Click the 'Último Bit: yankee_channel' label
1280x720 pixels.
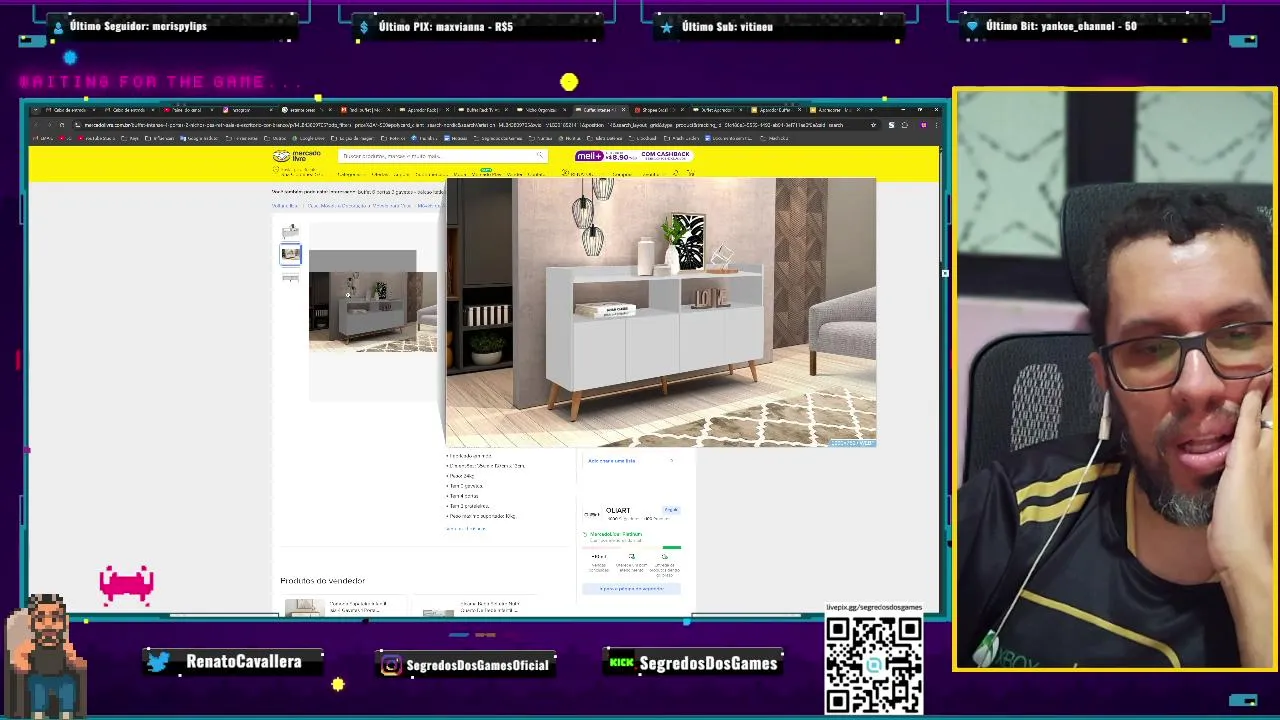pos(1061,26)
